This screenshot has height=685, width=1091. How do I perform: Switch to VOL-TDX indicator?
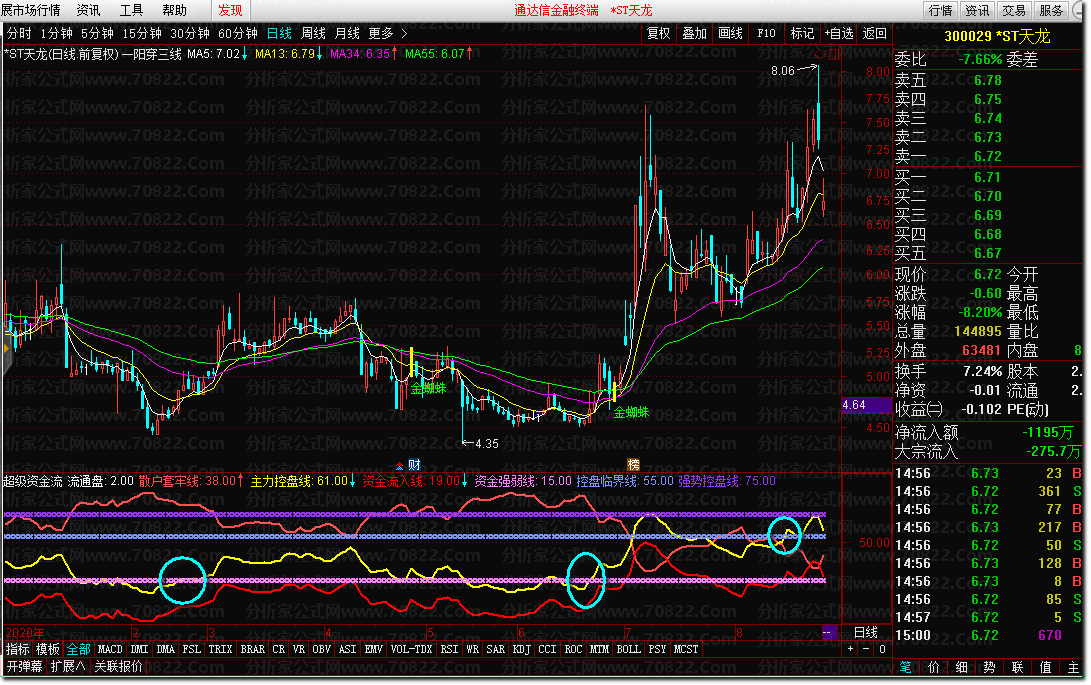click(411, 649)
